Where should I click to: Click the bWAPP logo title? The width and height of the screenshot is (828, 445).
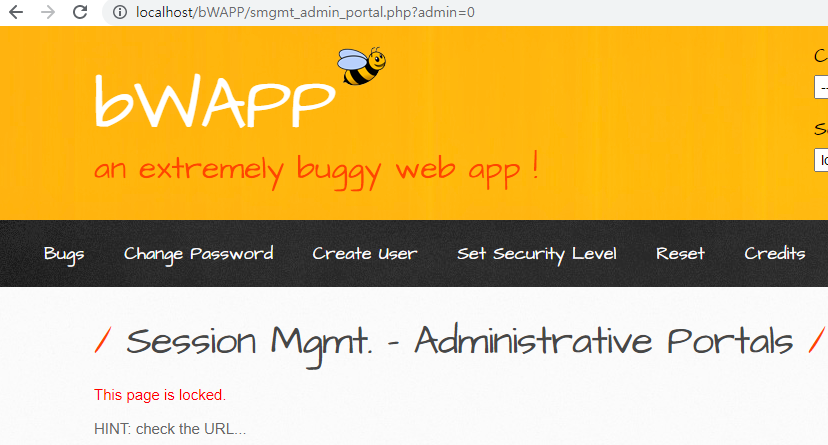[215, 100]
